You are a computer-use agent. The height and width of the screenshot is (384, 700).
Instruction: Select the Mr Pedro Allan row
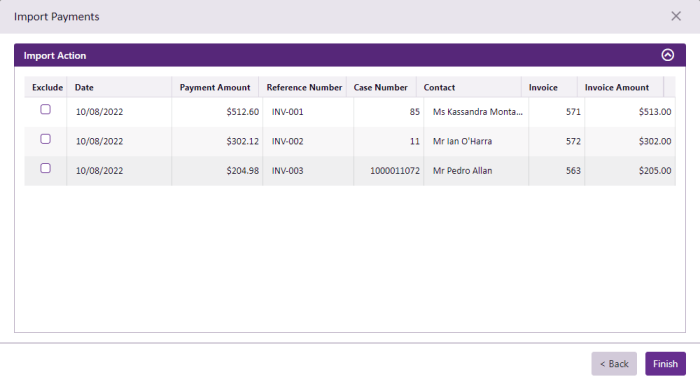(350, 171)
